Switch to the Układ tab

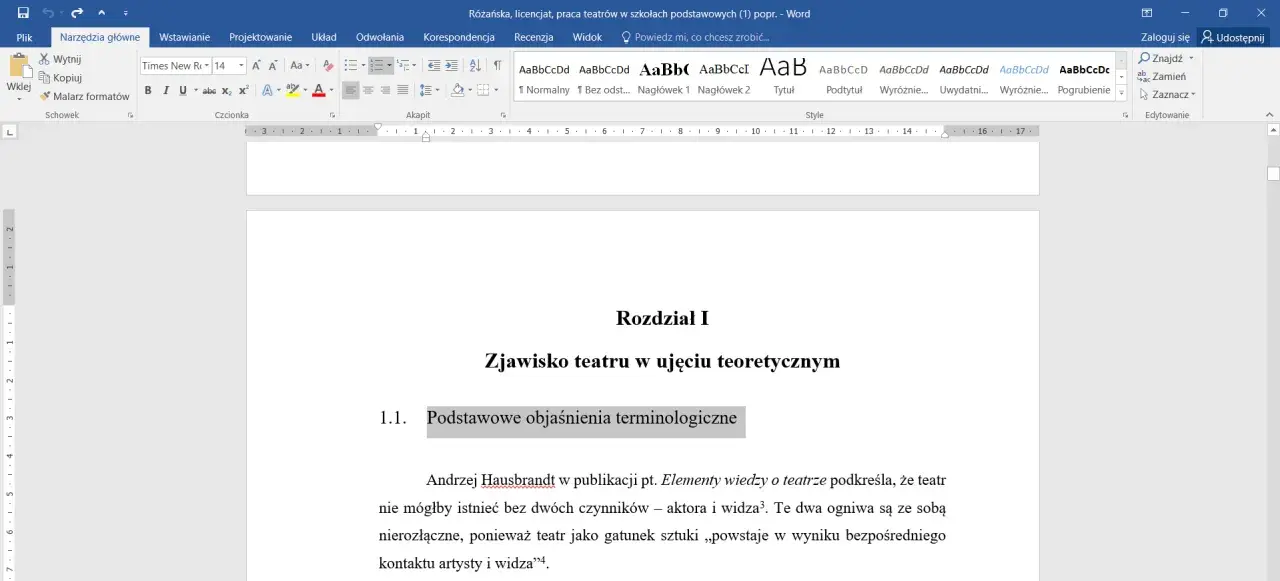pyautogui.click(x=324, y=37)
